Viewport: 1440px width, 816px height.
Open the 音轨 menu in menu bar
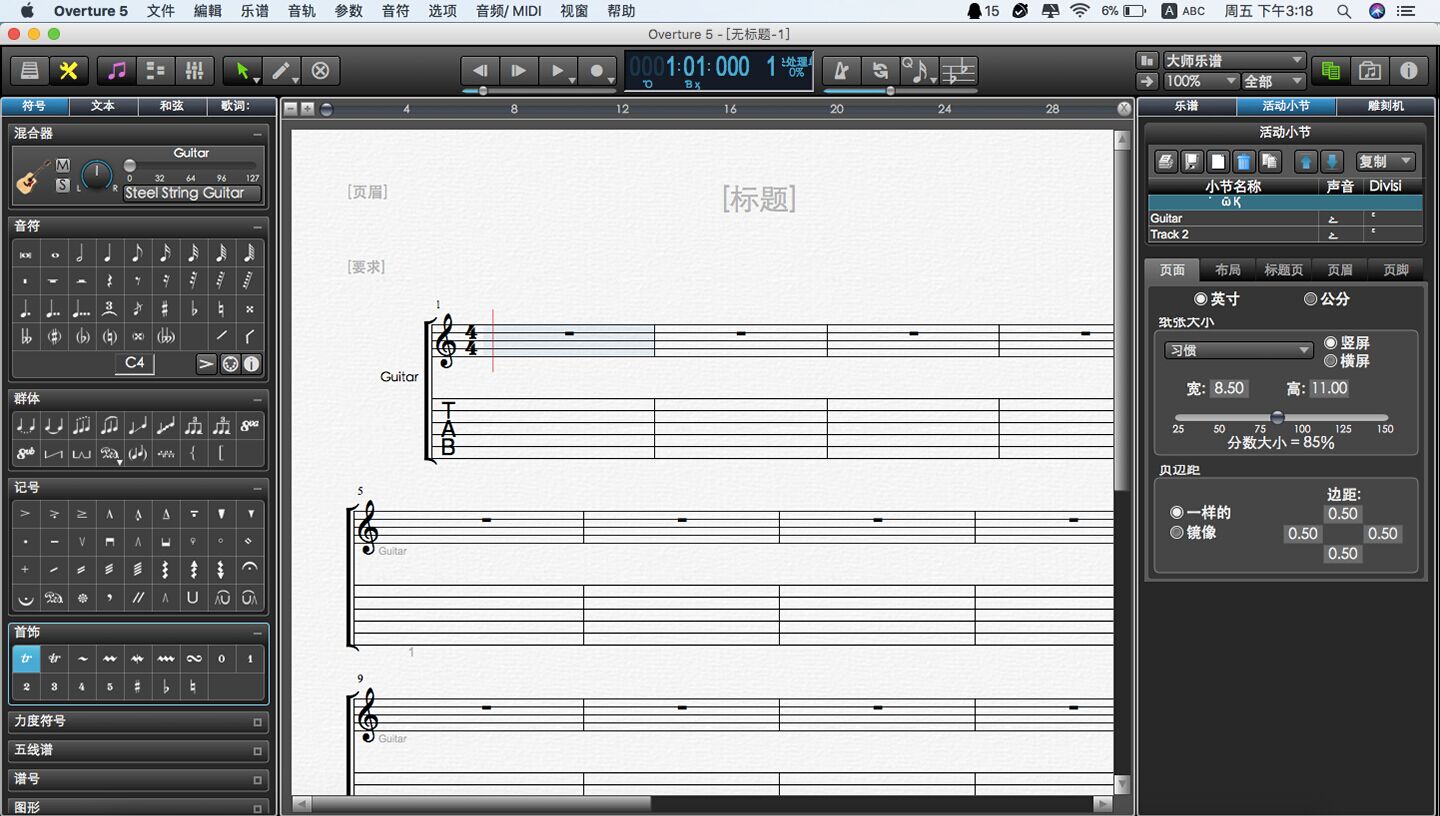click(x=301, y=11)
